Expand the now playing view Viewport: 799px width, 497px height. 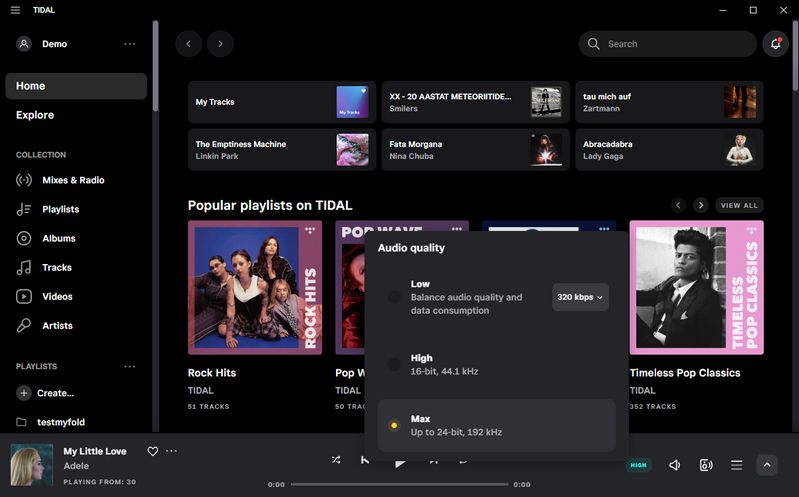(x=767, y=465)
